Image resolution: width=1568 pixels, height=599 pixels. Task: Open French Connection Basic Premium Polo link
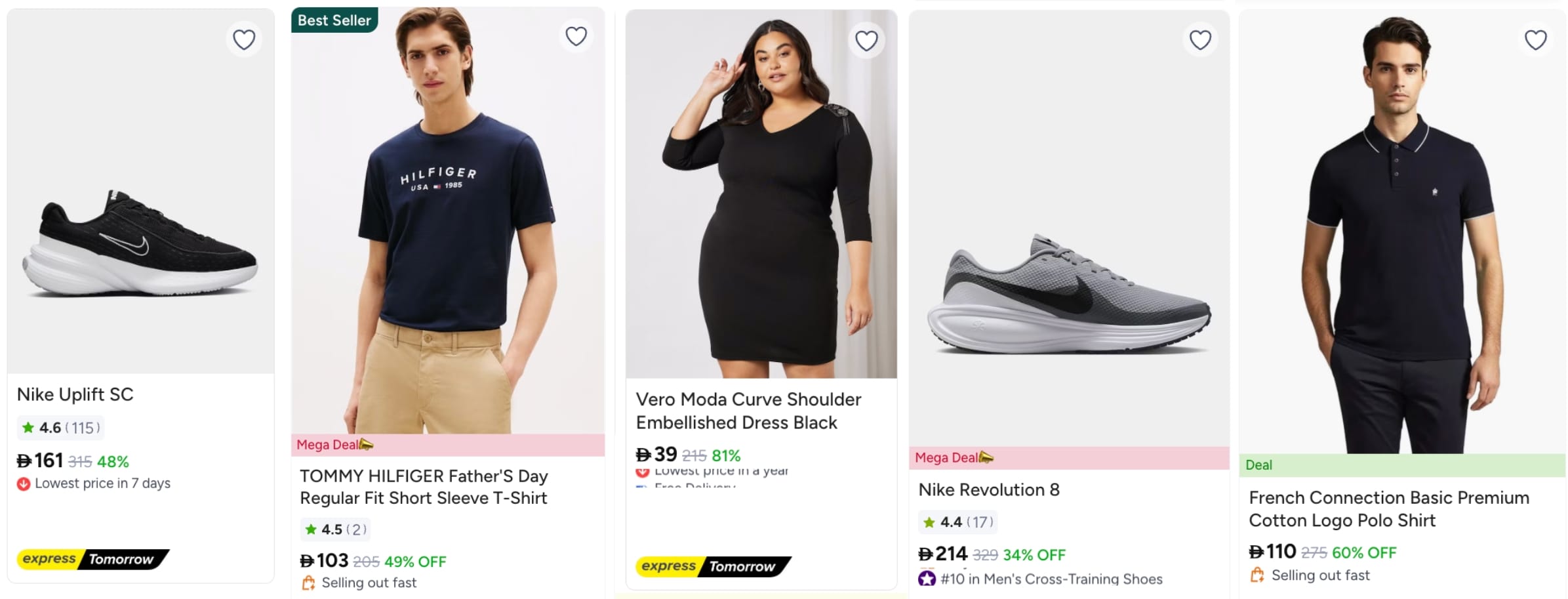point(1388,509)
